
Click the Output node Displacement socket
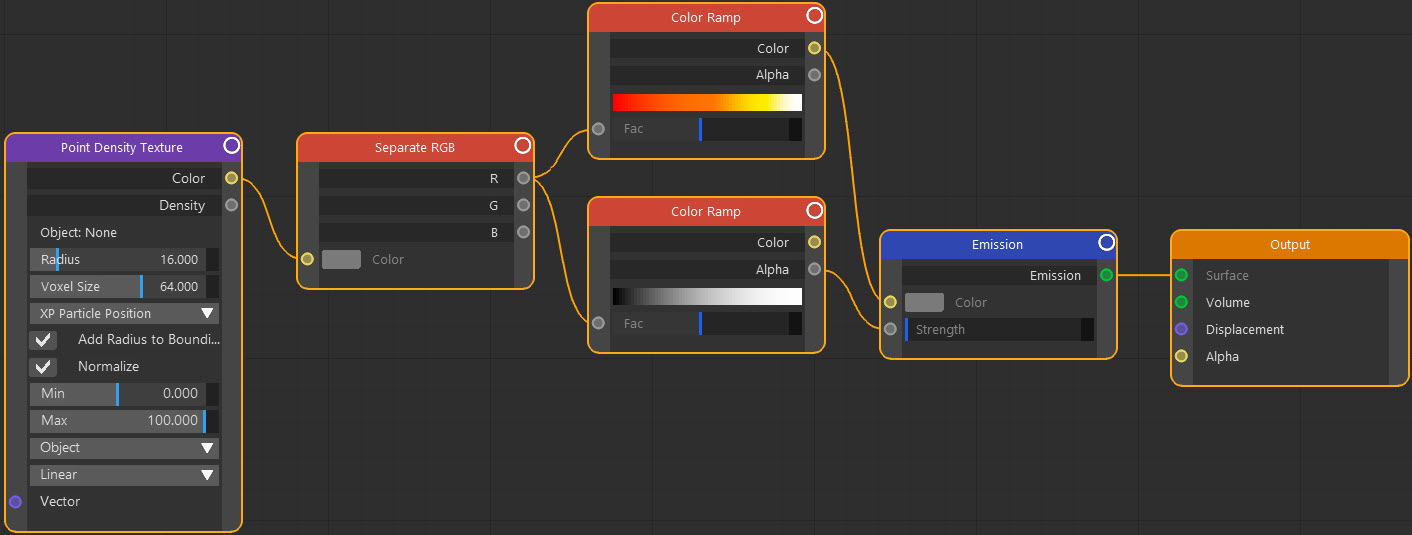[1181, 329]
